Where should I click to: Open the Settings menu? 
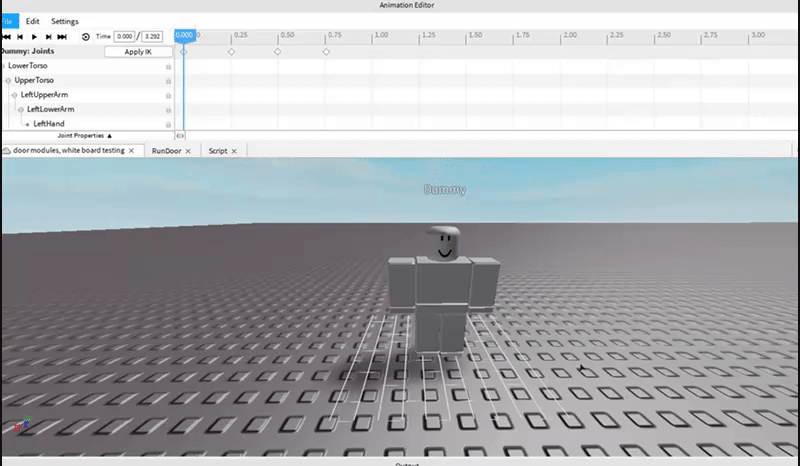pos(65,21)
